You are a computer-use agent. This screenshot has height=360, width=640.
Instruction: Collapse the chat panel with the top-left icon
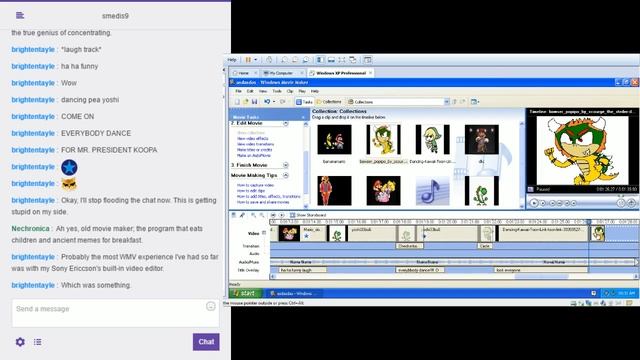point(20,16)
